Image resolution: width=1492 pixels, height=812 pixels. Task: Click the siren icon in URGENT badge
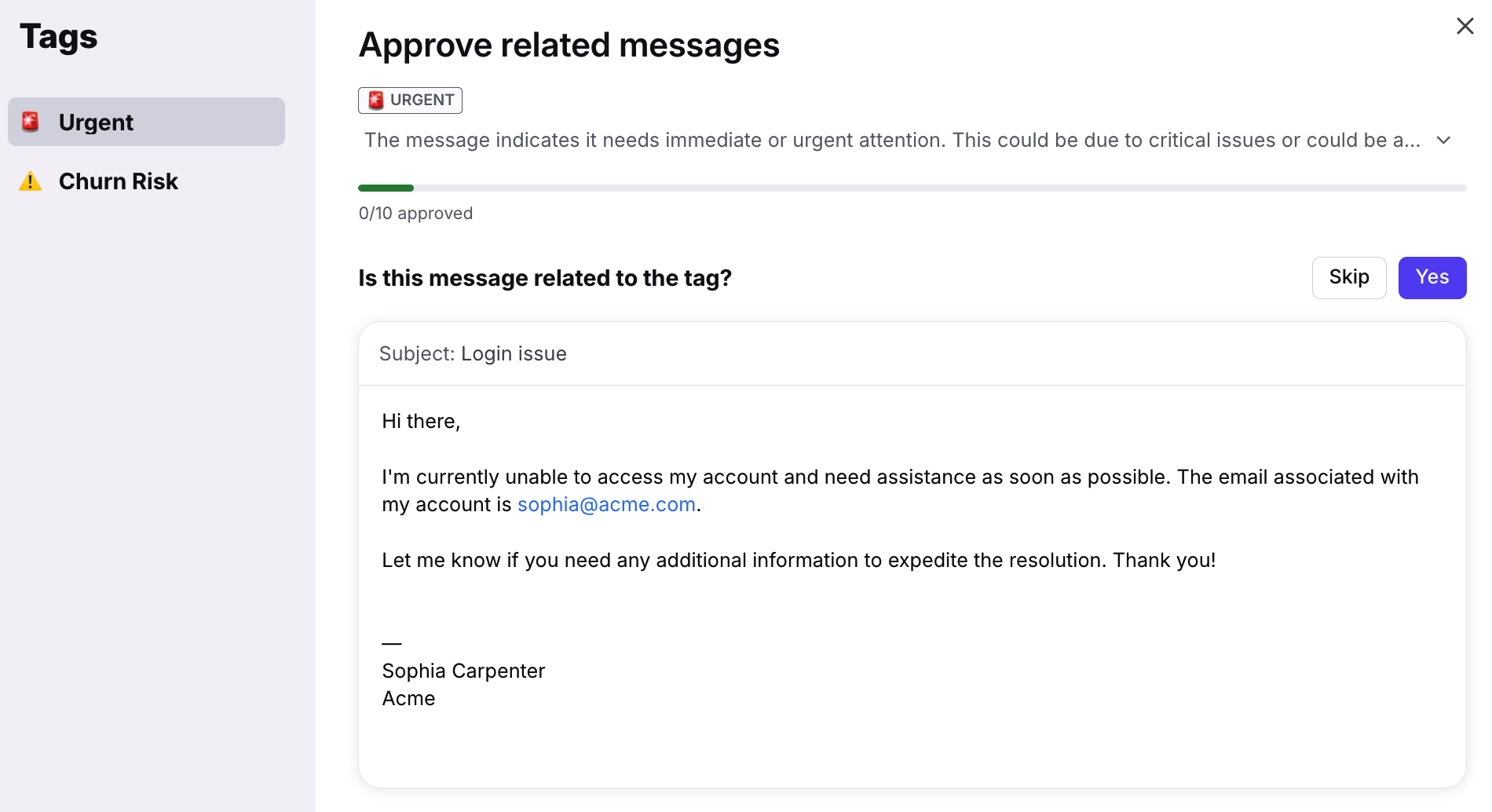pos(376,100)
